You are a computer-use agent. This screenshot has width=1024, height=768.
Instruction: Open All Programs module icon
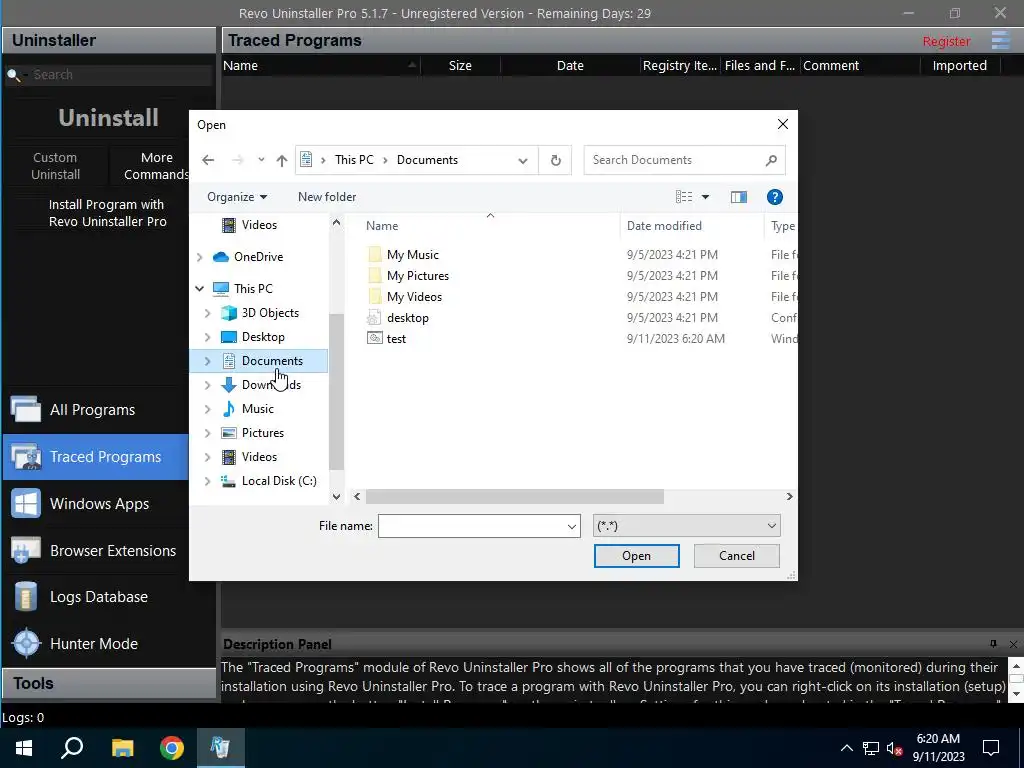25,409
